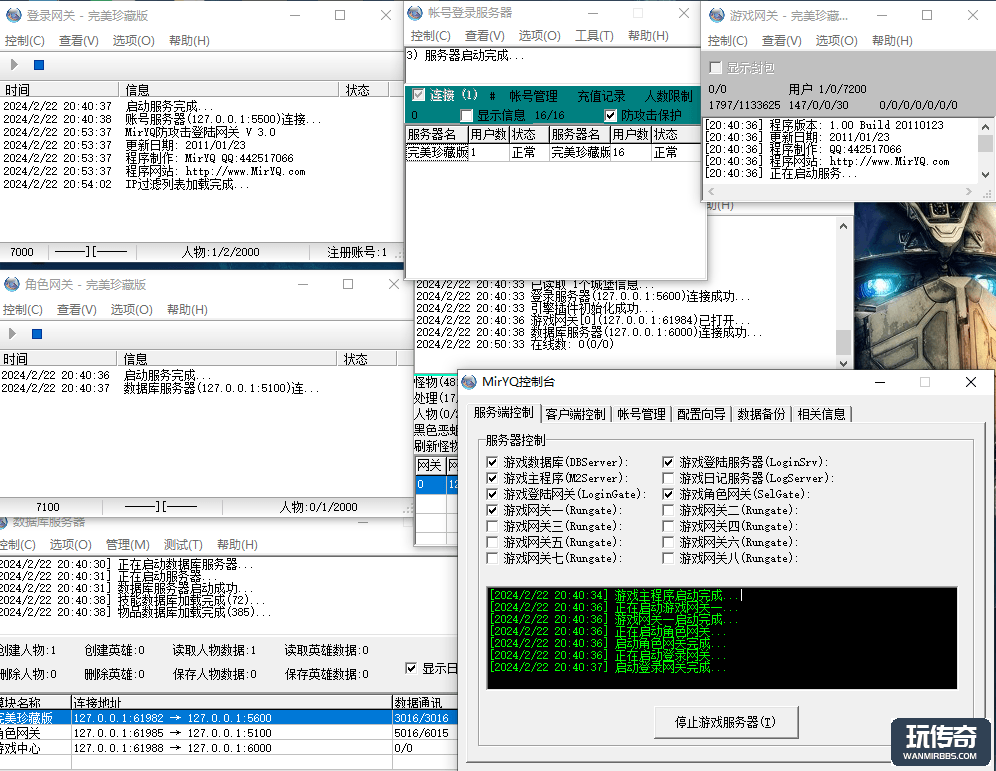
Task: Click the blue stop icon in 角色网关 toolbar
Action: 37,333
